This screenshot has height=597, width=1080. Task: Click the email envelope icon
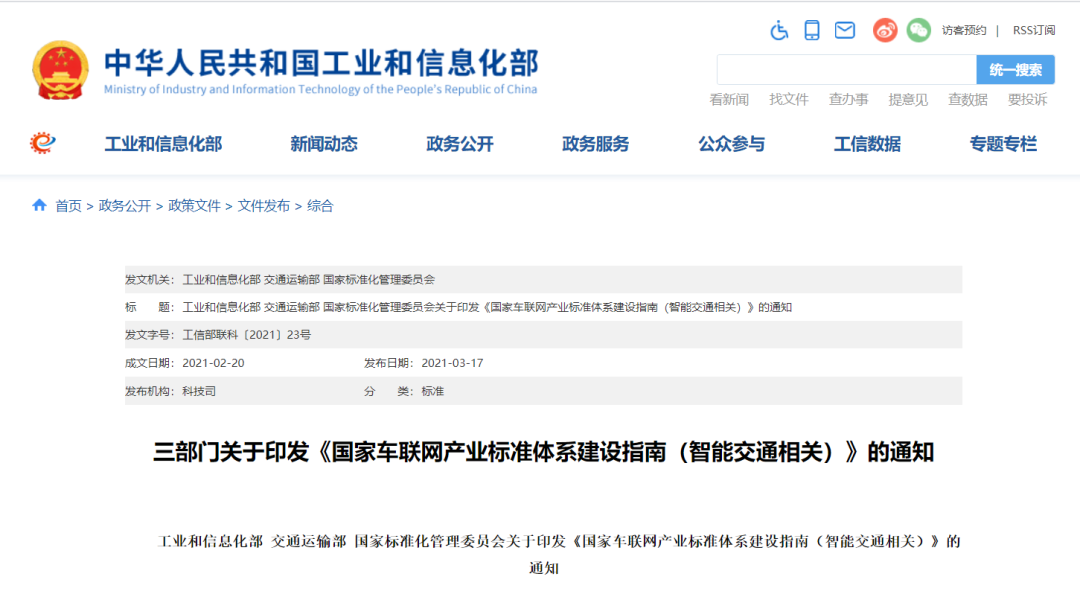(845, 30)
